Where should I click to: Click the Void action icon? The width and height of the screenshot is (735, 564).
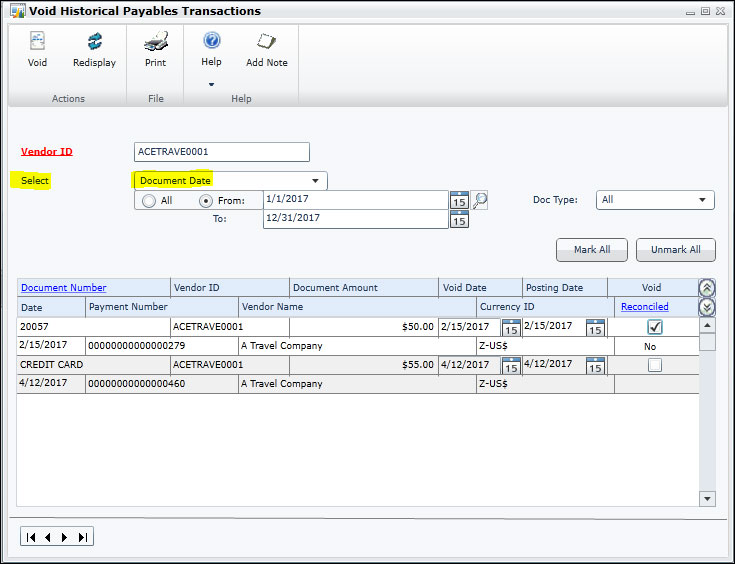click(37, 41)
